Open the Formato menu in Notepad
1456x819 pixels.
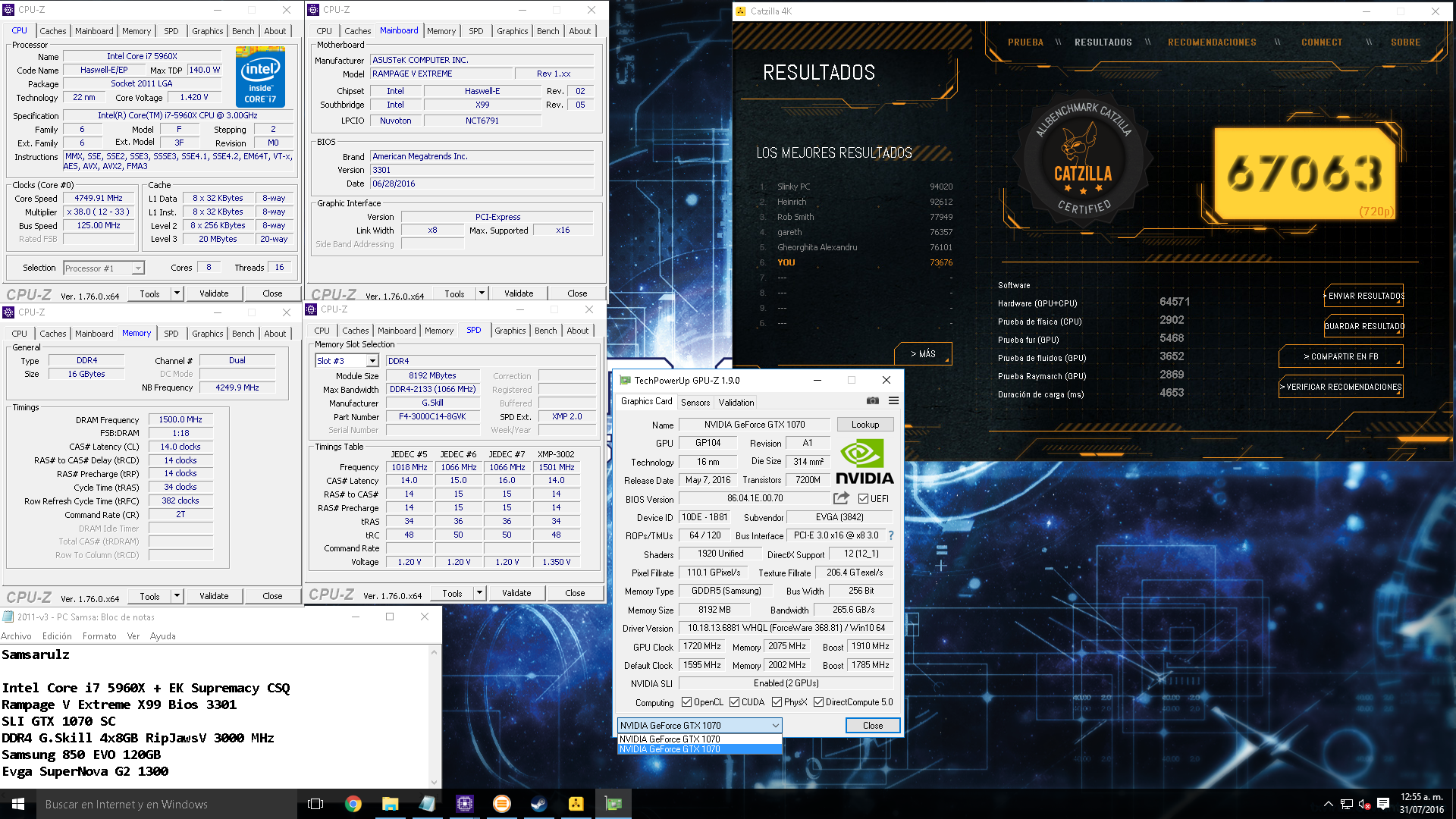click(x=99, y=636)
